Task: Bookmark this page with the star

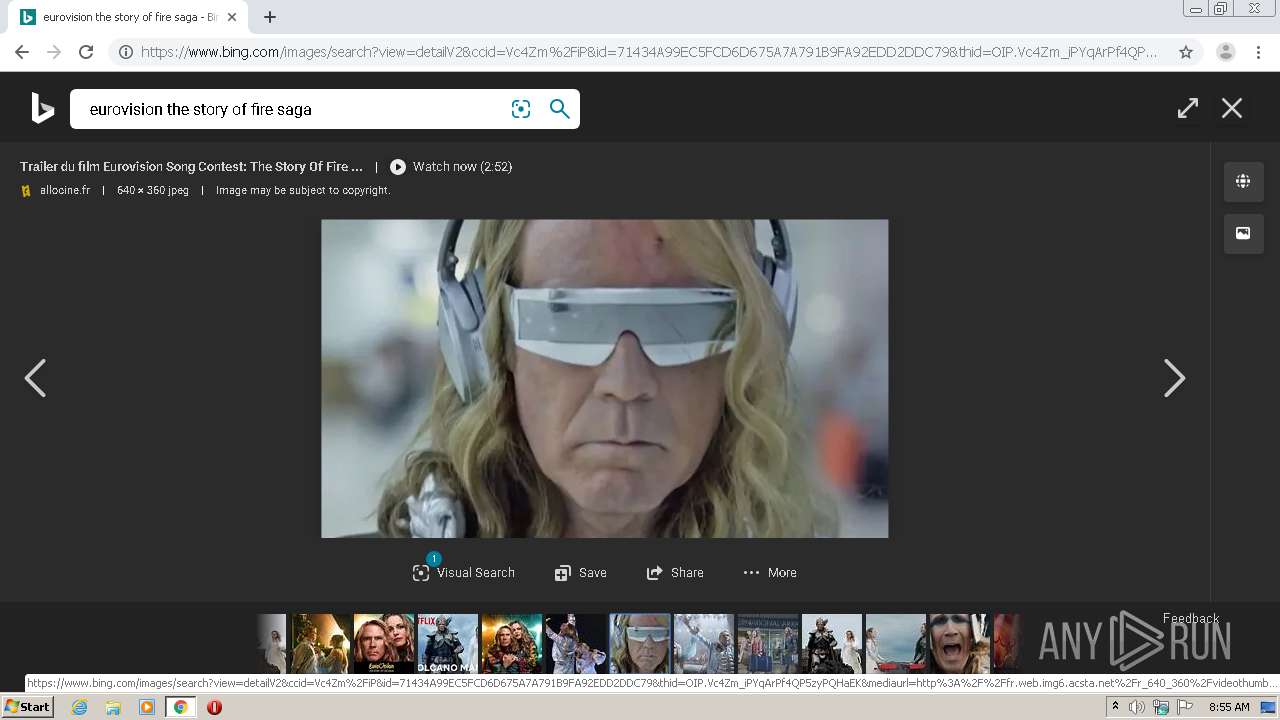Action: click(1186, 52)
